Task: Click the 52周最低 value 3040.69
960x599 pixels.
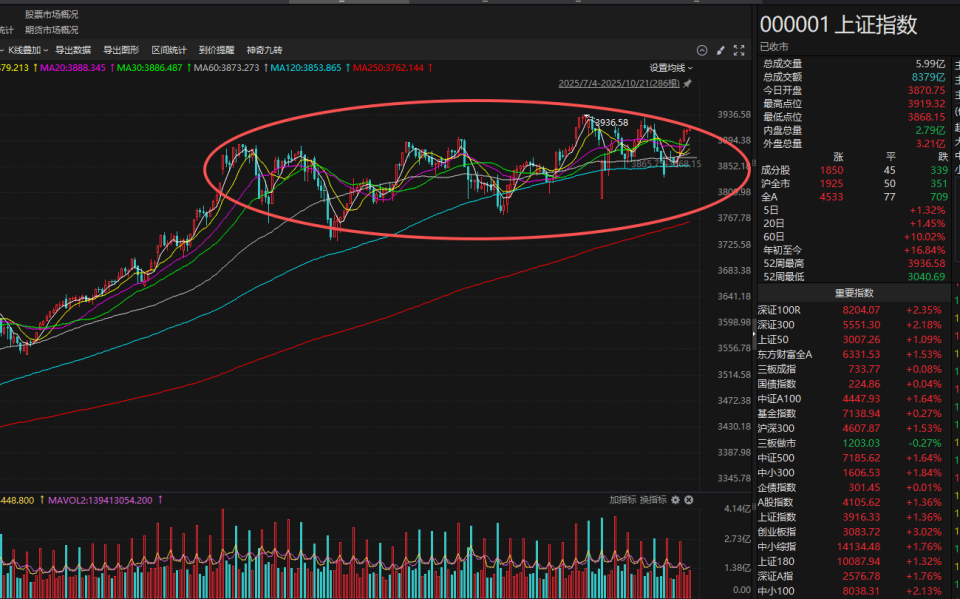Action: [926, 277]
